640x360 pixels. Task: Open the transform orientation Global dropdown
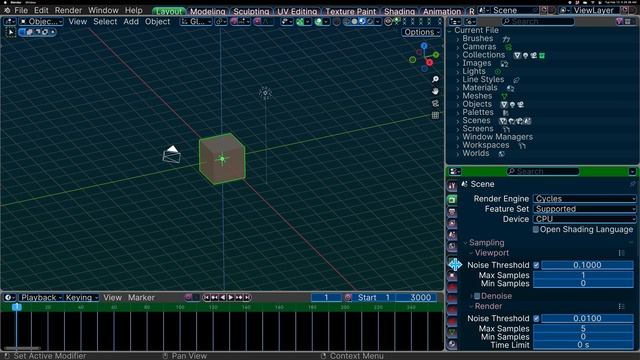196,21
